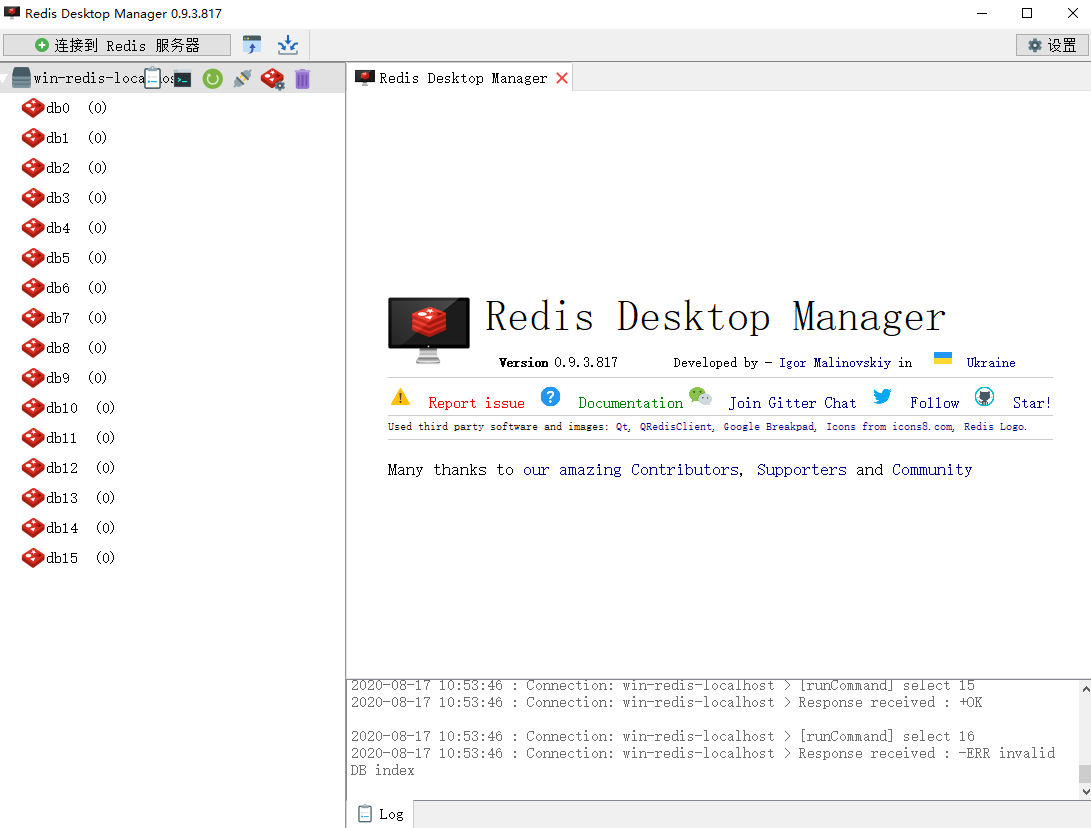Click the GitHub octocat icon
This screenshot has width=1091, height=828.
(x=984, y=397)
